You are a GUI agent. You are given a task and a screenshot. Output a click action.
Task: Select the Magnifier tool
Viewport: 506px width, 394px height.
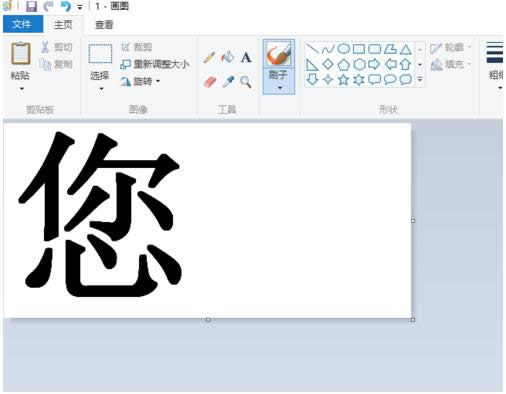click(246, 82)
